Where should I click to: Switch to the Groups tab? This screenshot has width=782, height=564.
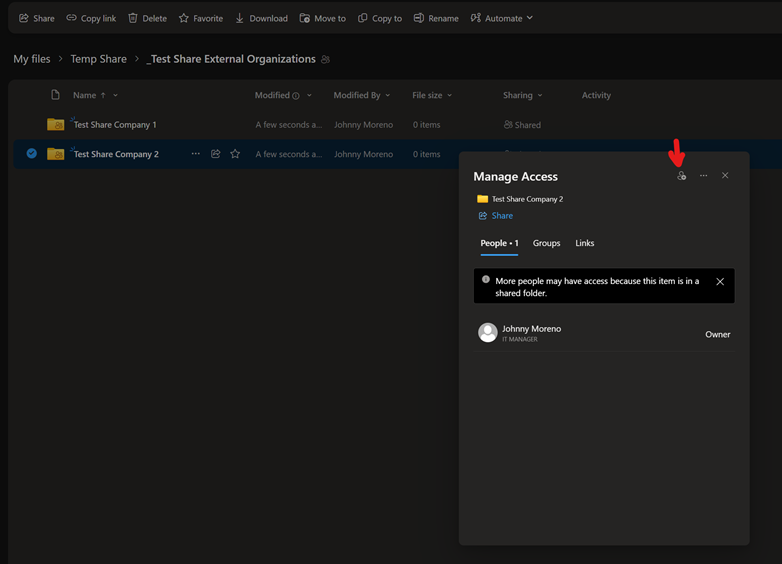pyautogui.click(x=547, y=243)
